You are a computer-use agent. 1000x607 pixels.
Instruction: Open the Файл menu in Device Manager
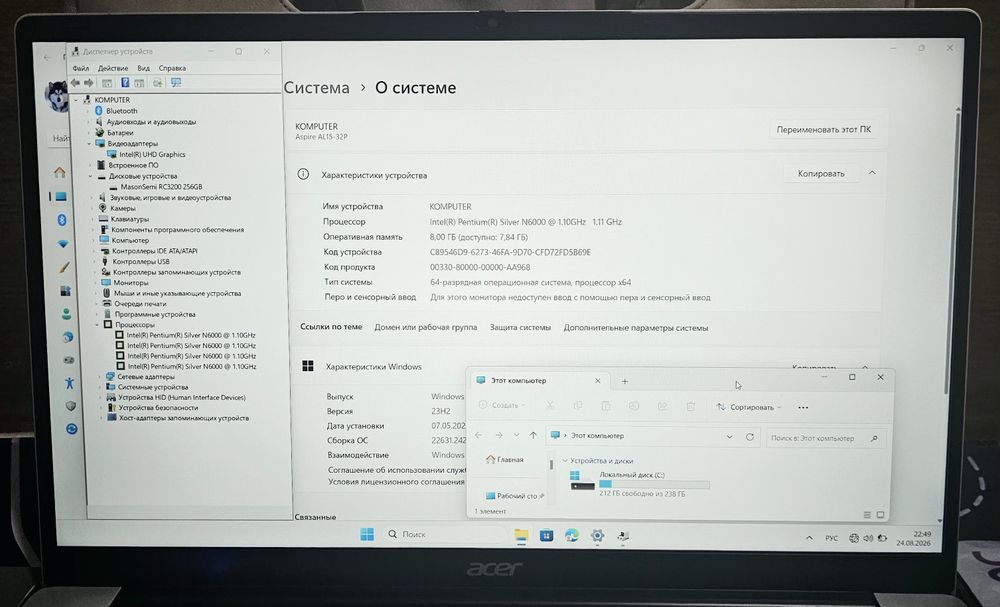coord(81,68)
